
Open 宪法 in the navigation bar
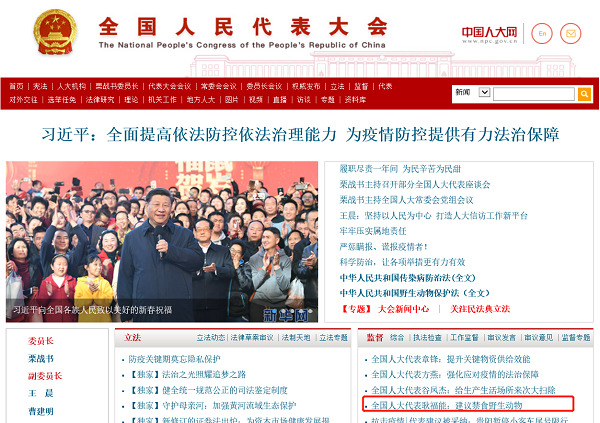(40, 86)
